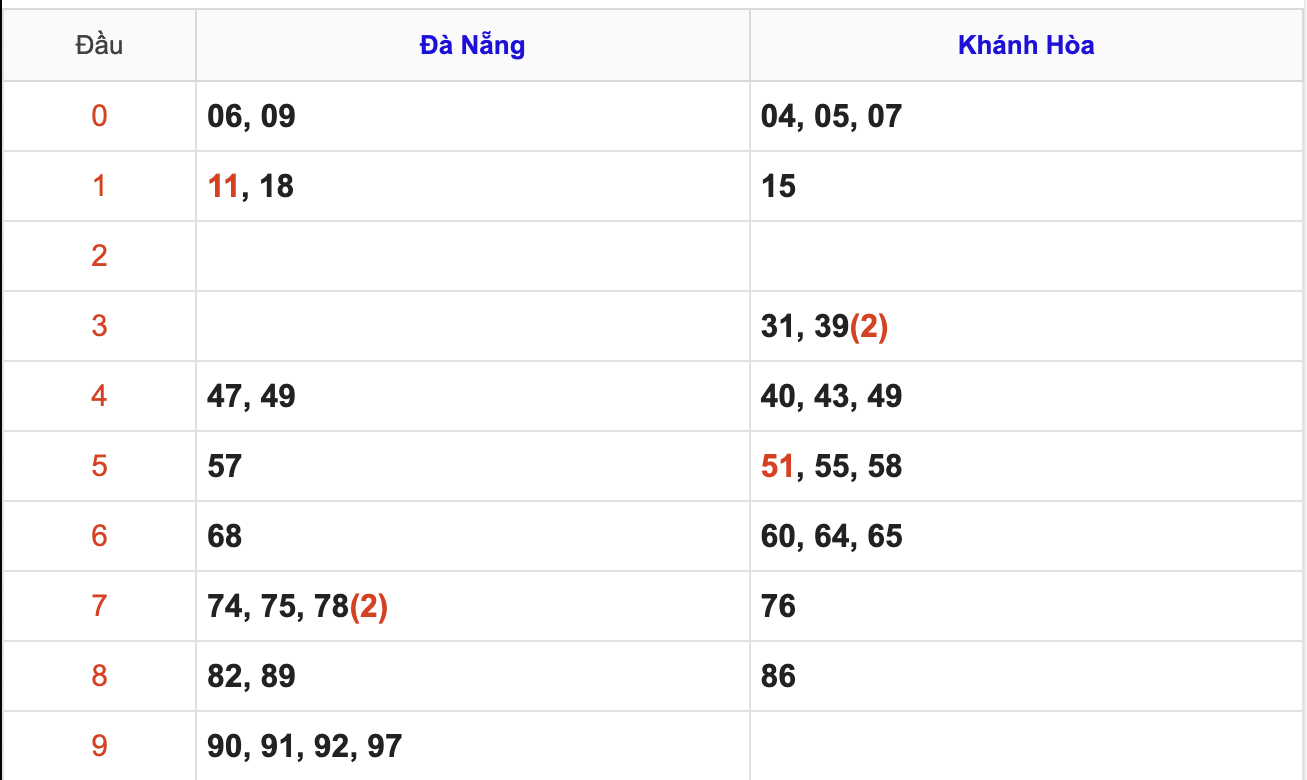Screen dimensions: 1307x780
Task: Click the number 86 in Khánh Hòa column
Action: 778,676
